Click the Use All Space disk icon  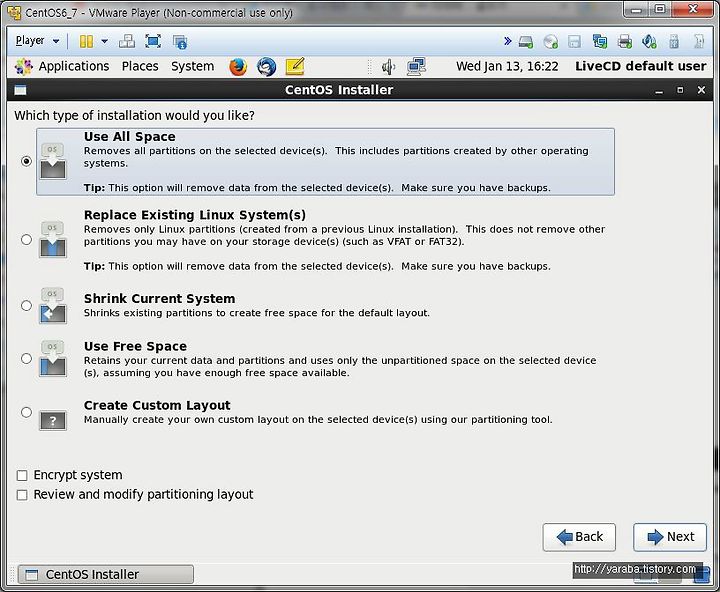tap(53, 161)
